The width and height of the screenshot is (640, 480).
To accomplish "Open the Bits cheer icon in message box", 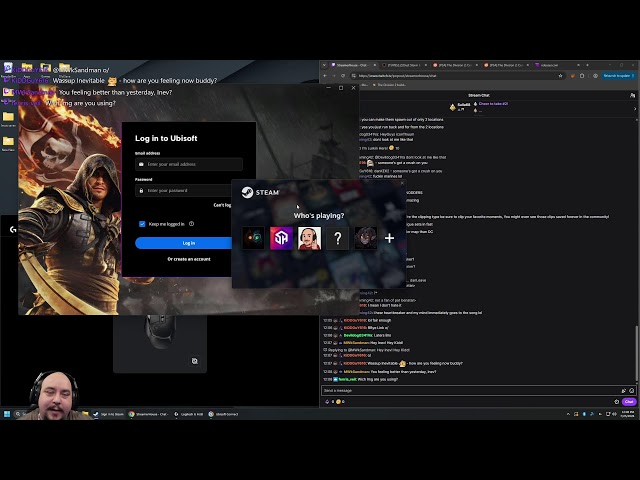I will point(623,391).
